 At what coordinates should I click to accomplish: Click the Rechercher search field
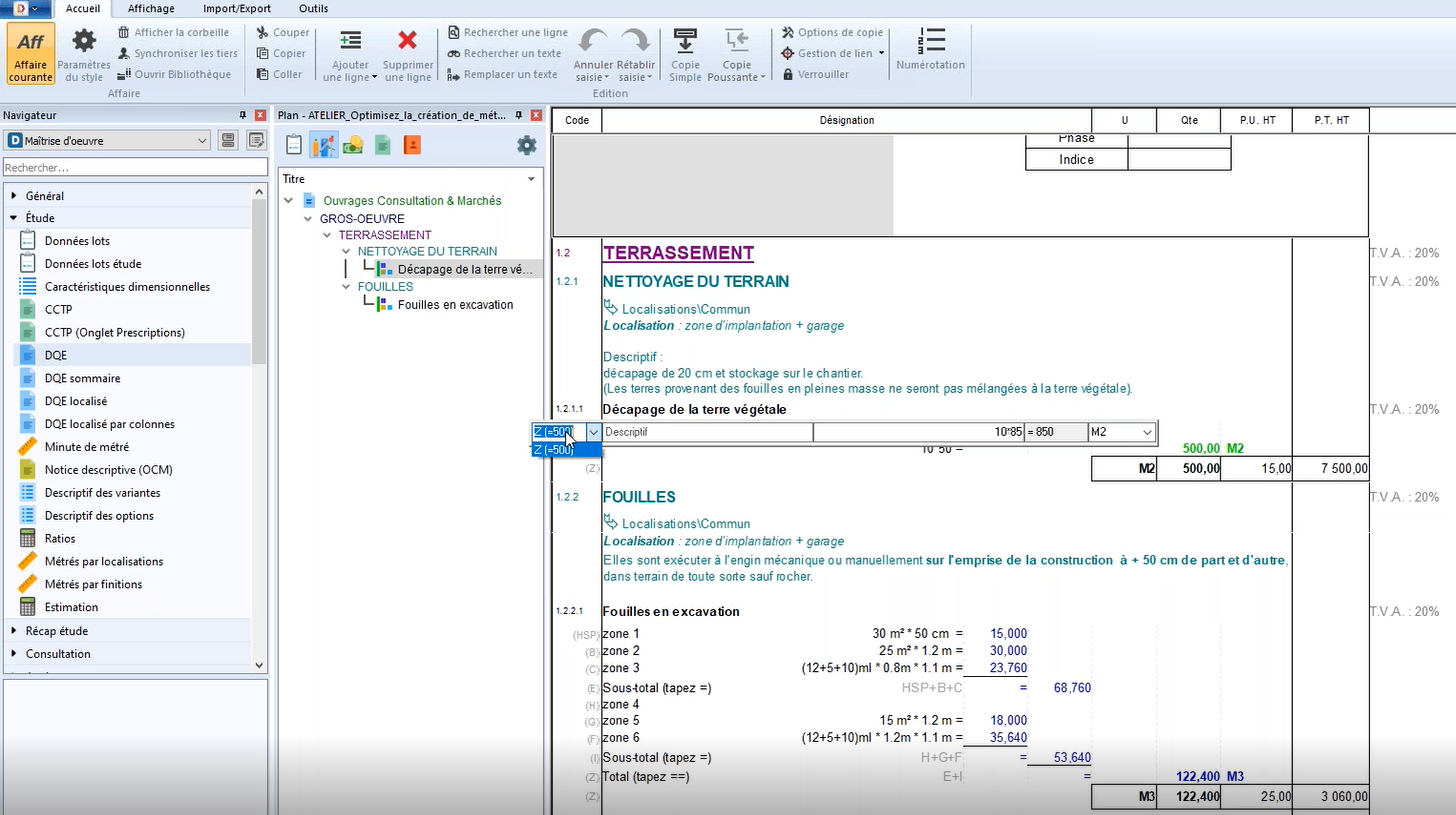coord(136,168)
